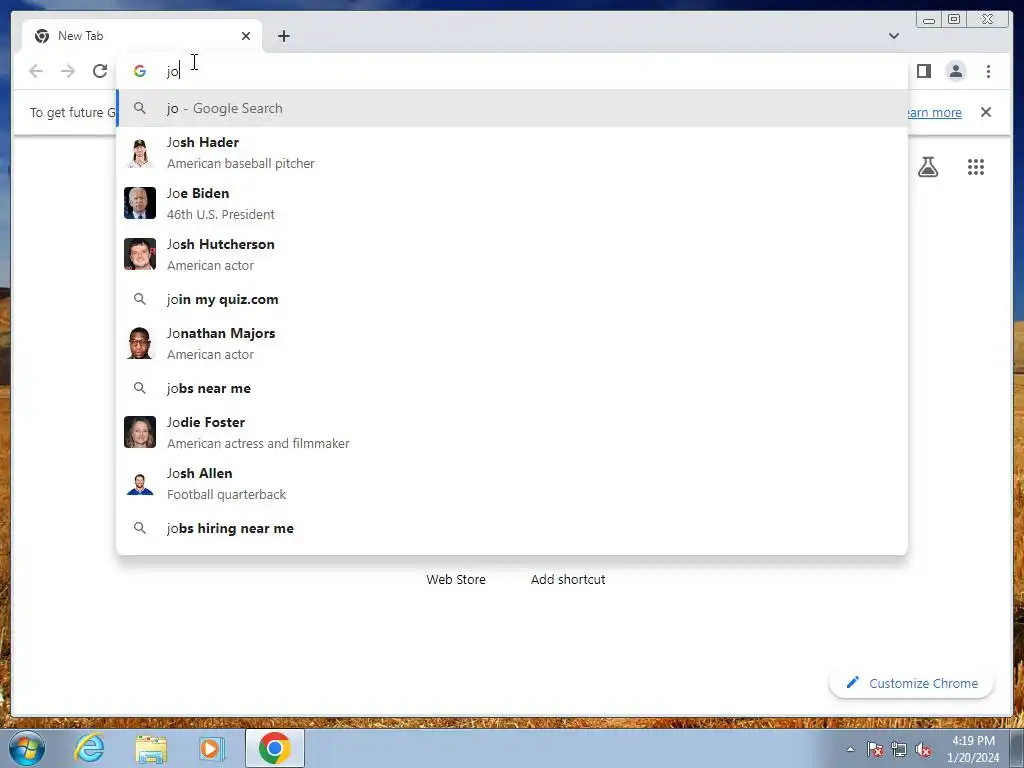The image size is (1024, 768).
Task: Open Windows Explorer folder from taskbar
Action: [x=151, y=748]
